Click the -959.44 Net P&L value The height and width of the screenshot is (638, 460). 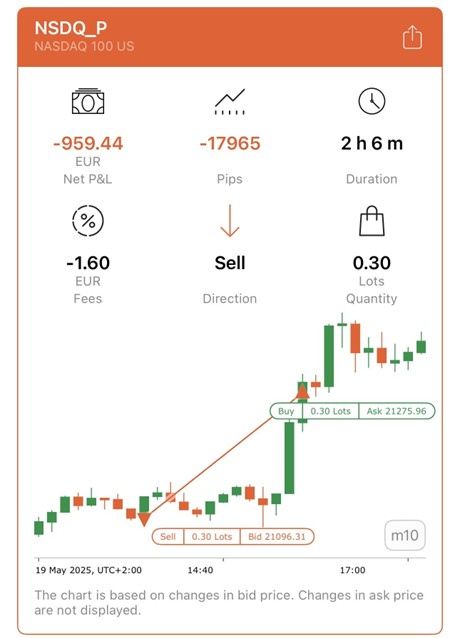pyautogui.click(x=88, y=144)
